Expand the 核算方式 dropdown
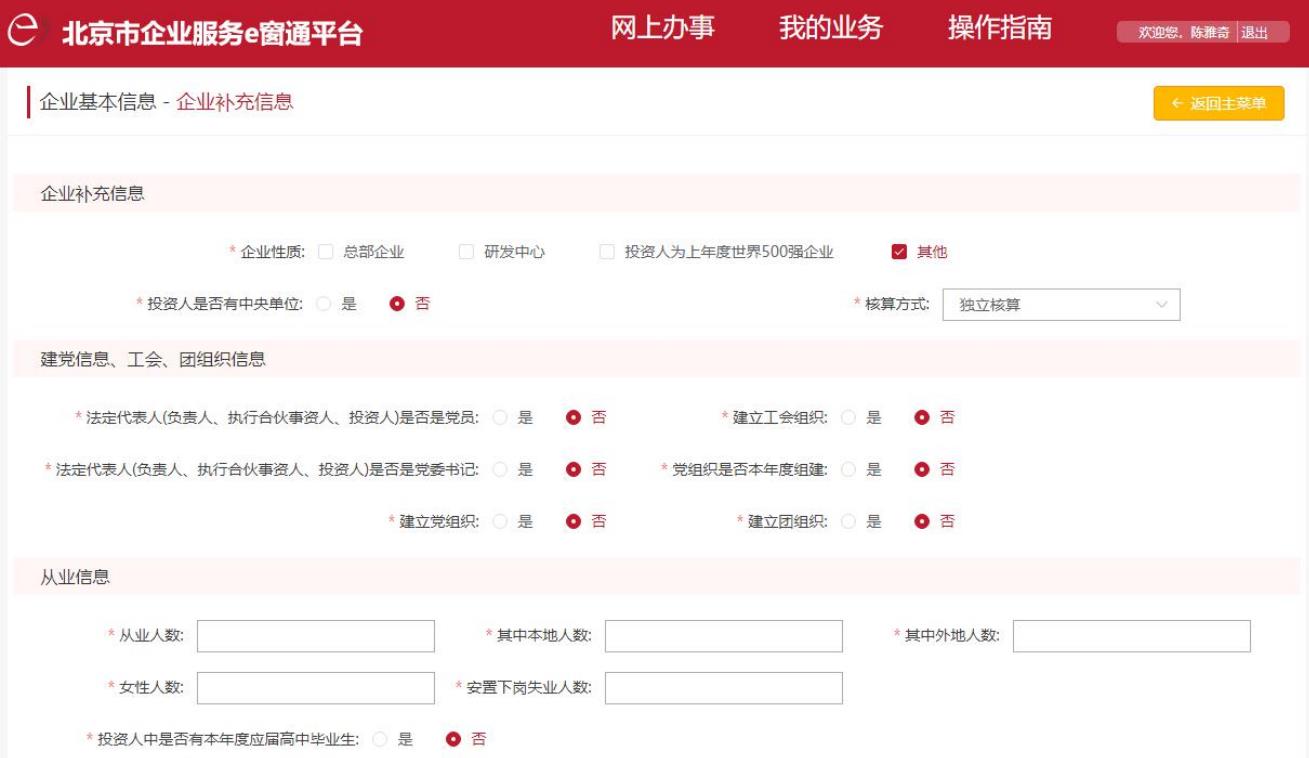 tap(1061, 306)
